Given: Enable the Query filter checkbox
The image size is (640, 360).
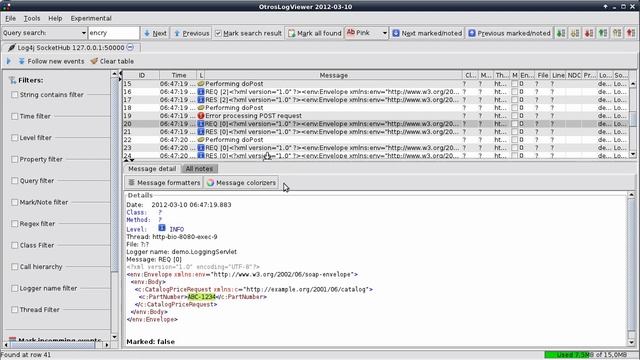Looking at the screenshot, I should (15, 180).
